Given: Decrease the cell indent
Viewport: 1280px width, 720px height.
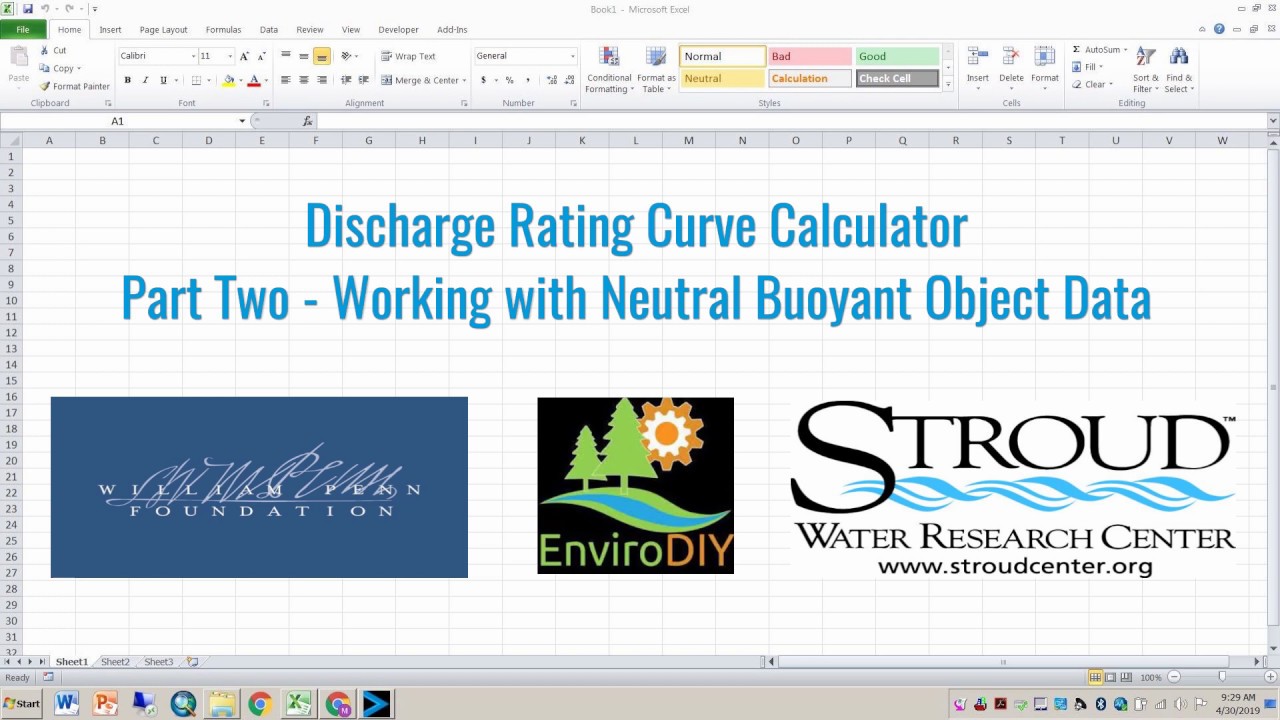Looking at the screenshot, I should [x=345, y=80].
